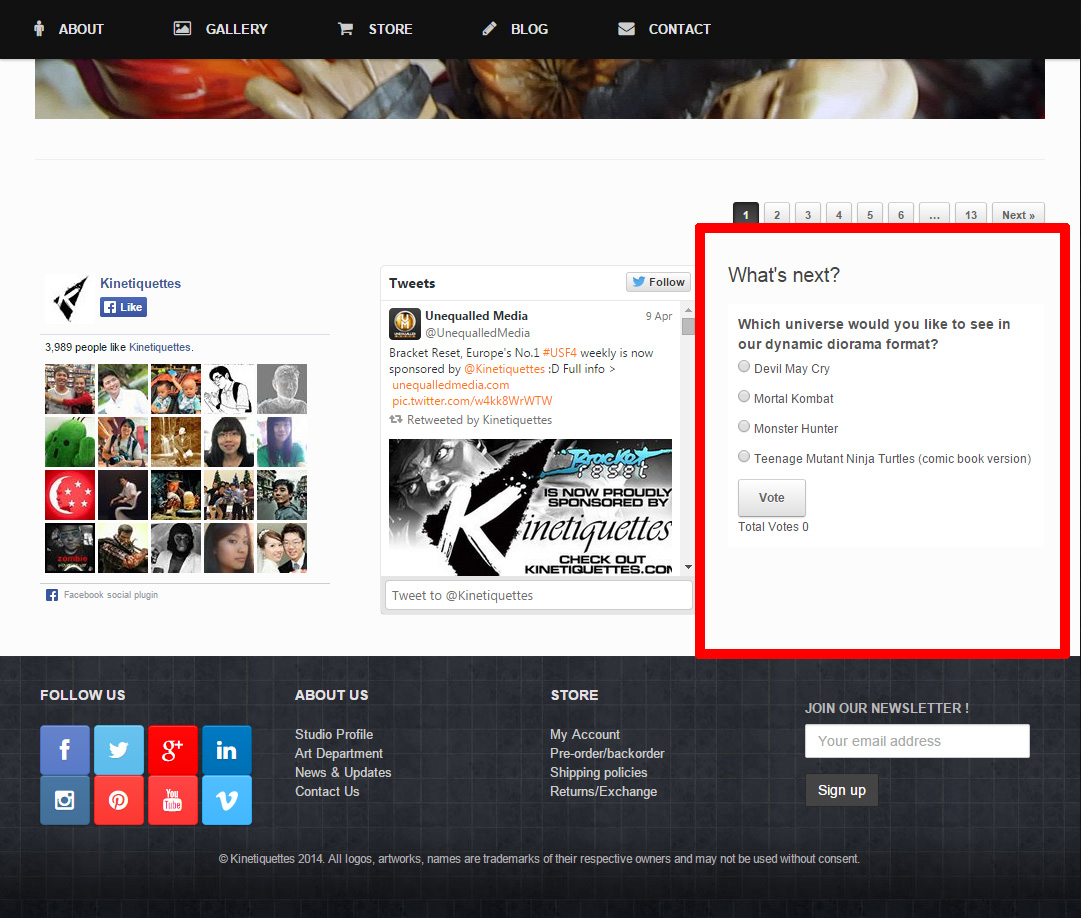The height and width of the screenshot is (918, 1081).
Task: Click the YouTube footer icon
Action: click(173, 800)
